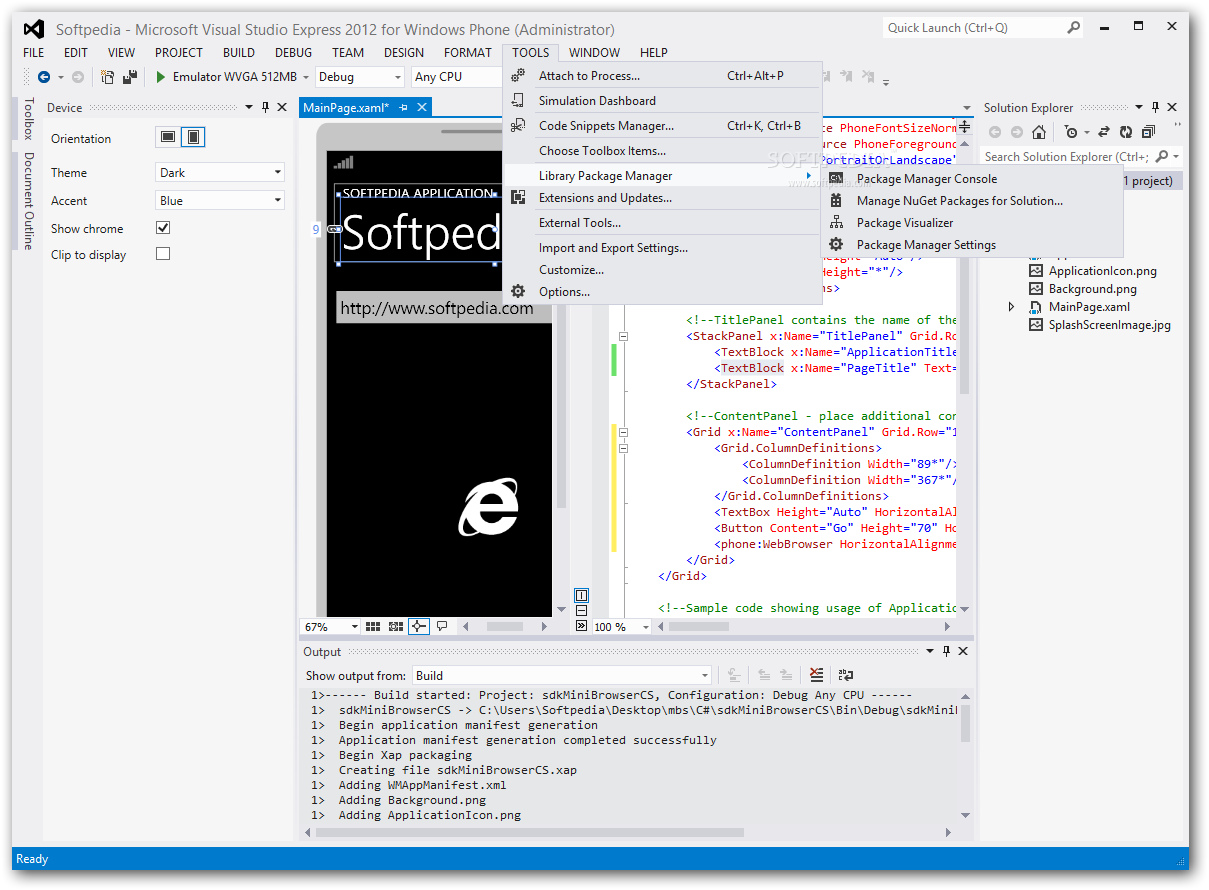Screen dimensions: 1209x890
Task: Toggle Word Wrap icon in Output toolbar
Action: (846, 675)
